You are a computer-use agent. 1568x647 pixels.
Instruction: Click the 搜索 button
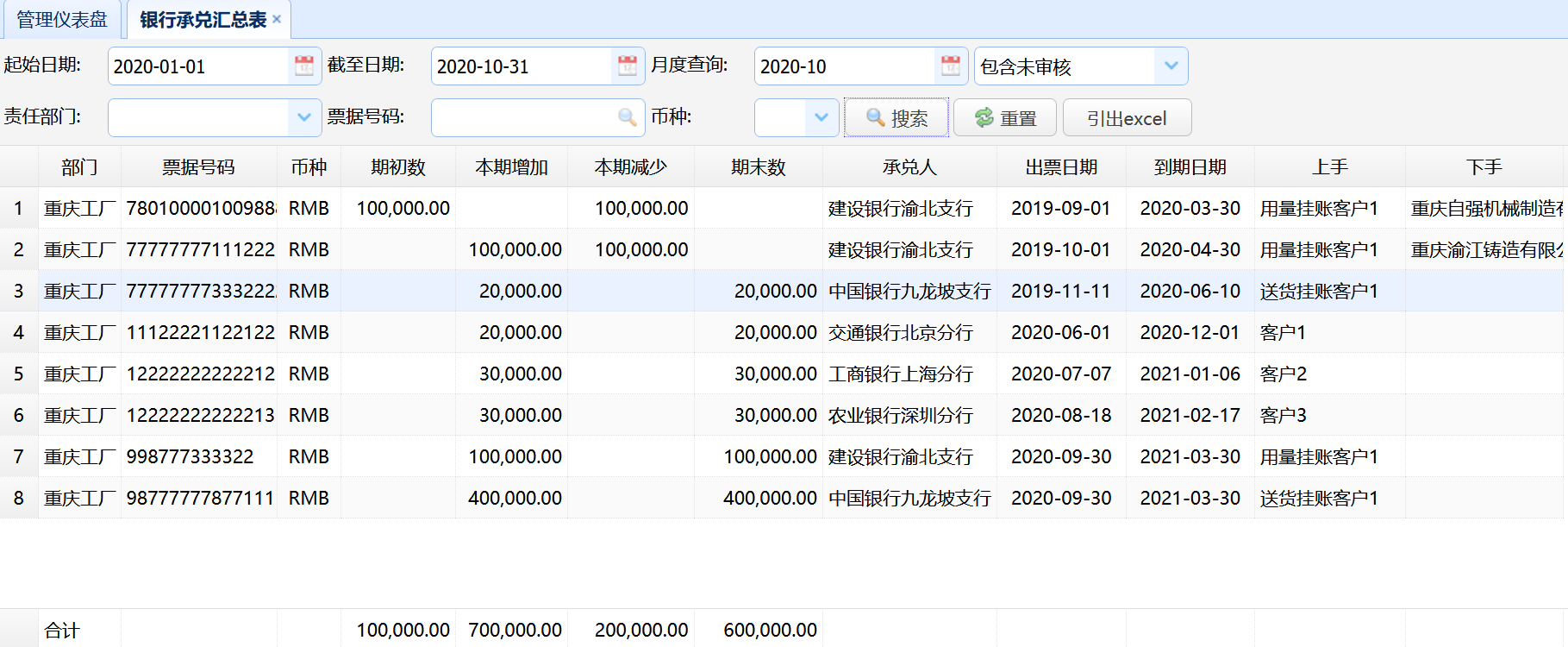click(896, 117)
